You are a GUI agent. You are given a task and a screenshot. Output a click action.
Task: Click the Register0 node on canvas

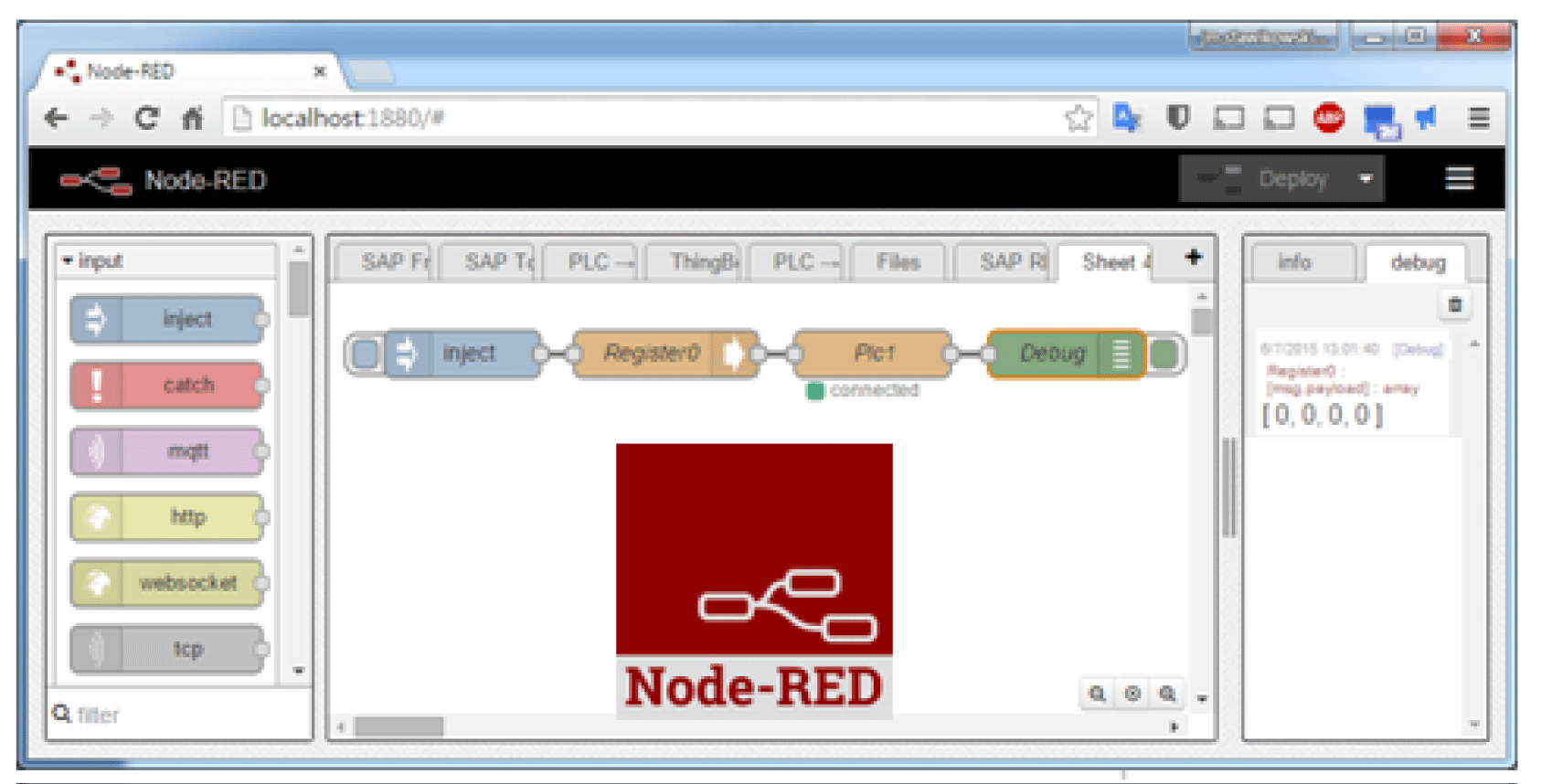[x=653, y=354]
